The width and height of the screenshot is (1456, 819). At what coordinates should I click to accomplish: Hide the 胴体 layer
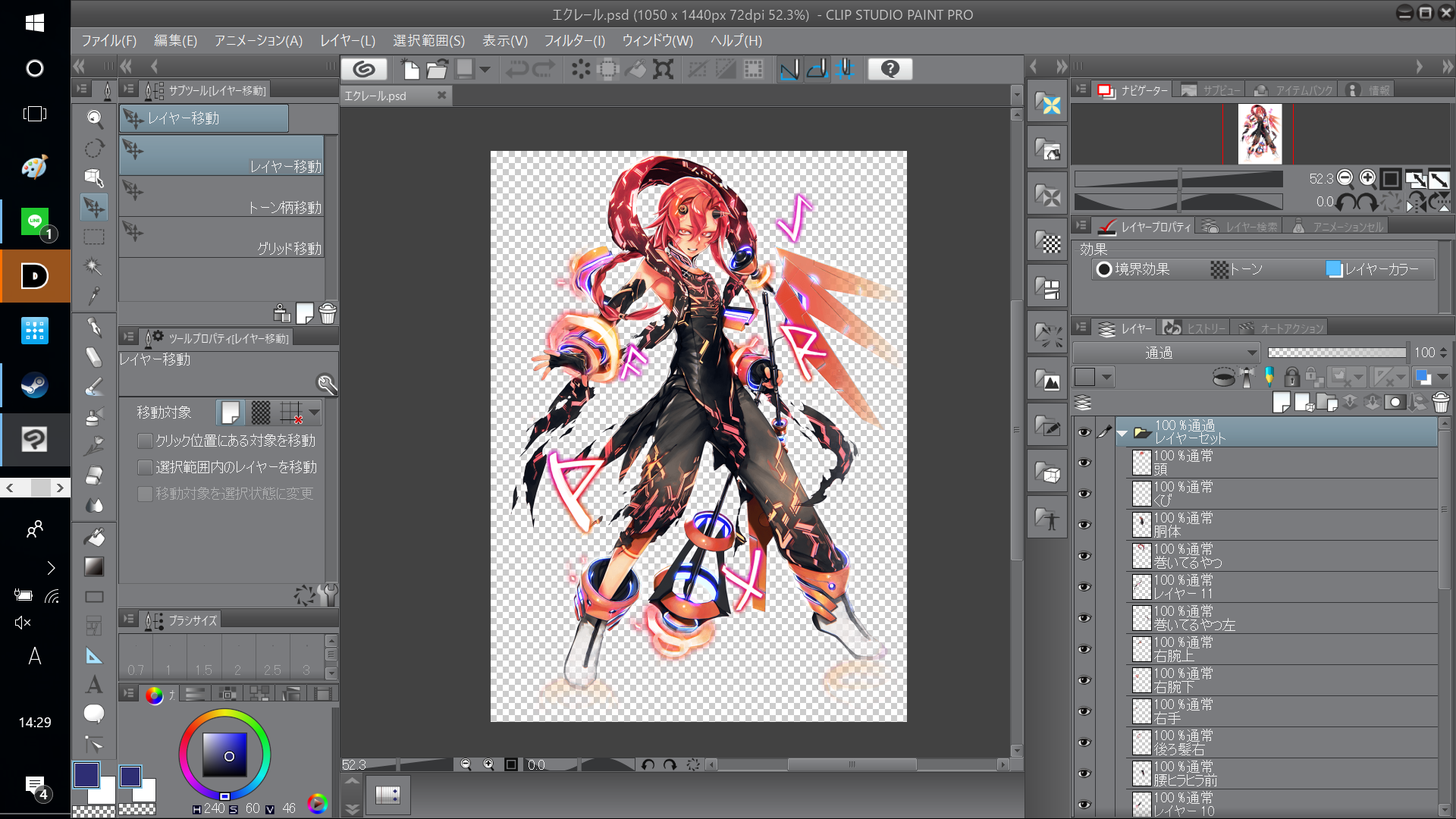click(x=1084, y=525)
